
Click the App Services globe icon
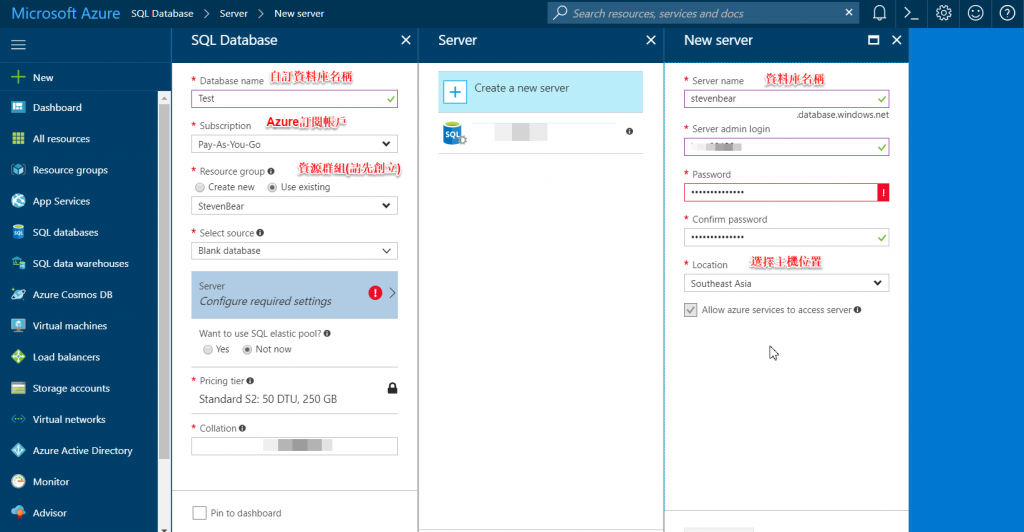pos(18,201)
